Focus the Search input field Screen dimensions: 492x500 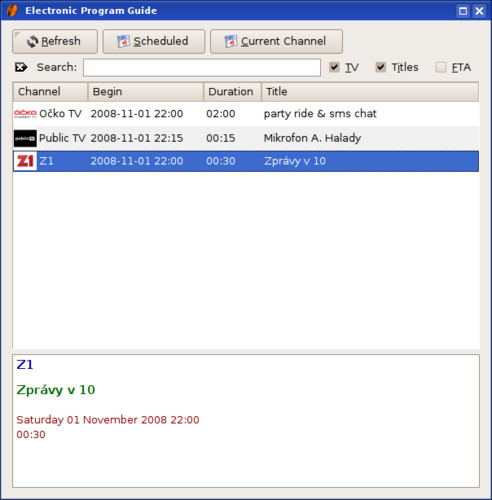202,68
